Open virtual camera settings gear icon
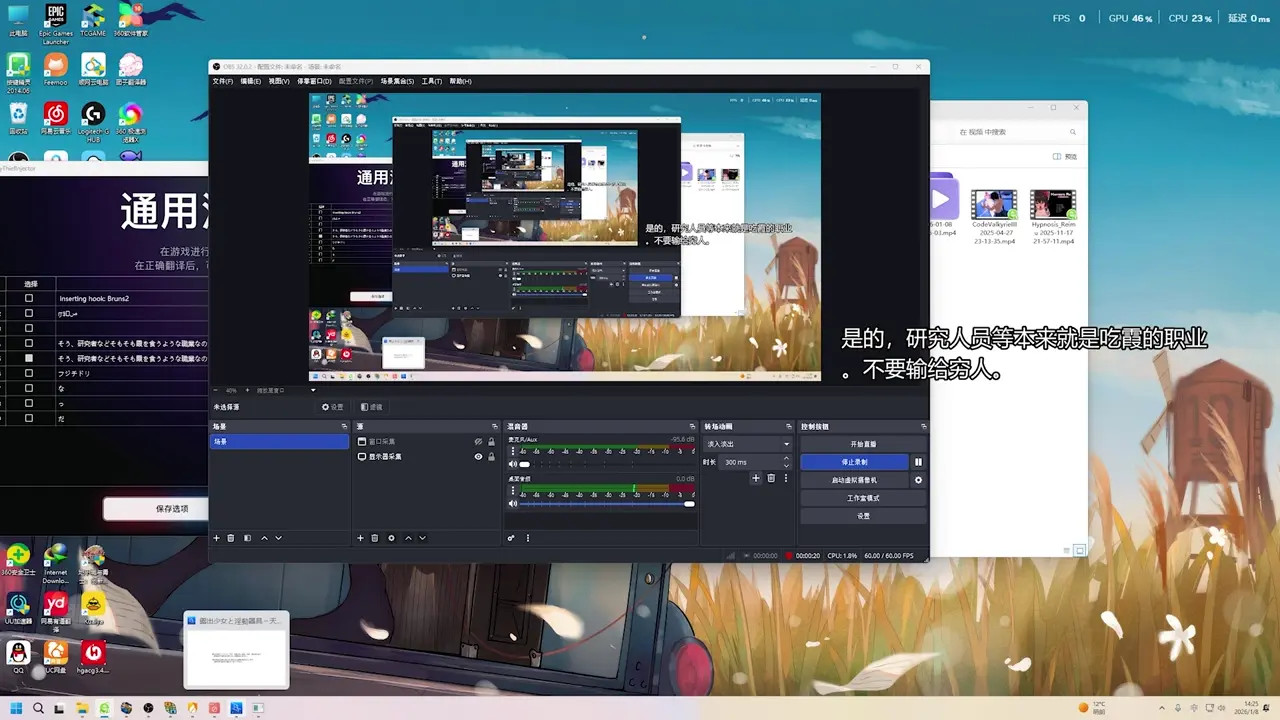This screenshot has width=1280, height=720. tap(918, 480)
